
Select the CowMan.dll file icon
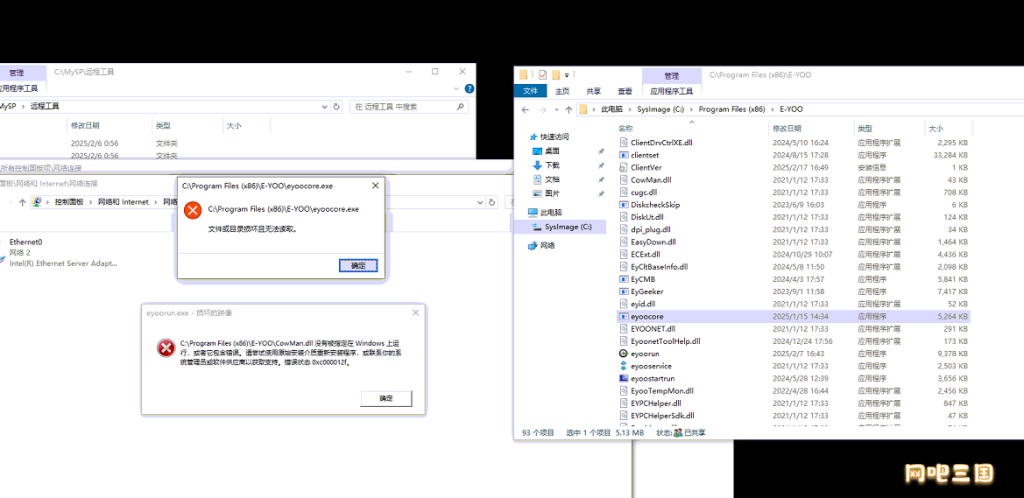pyautogui.click(x=623, y=179)
